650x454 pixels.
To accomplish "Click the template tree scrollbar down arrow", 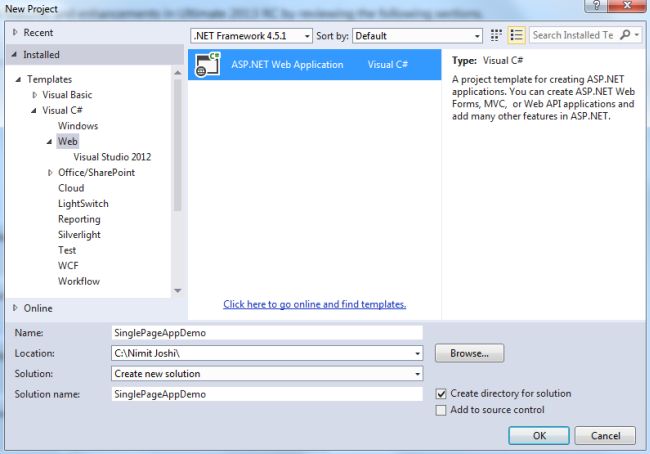I will (x=177, y=291).
